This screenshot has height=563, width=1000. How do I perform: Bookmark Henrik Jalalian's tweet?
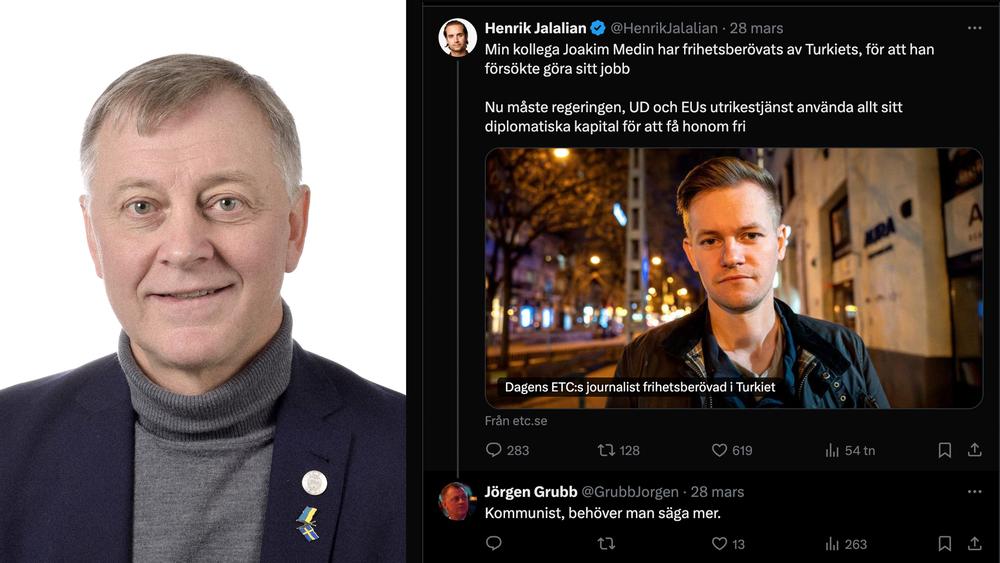point(945,450)
